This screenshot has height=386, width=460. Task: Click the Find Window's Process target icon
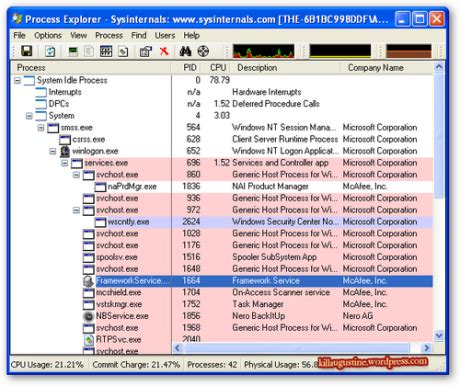pyautogui.click(x=203, y=51)
